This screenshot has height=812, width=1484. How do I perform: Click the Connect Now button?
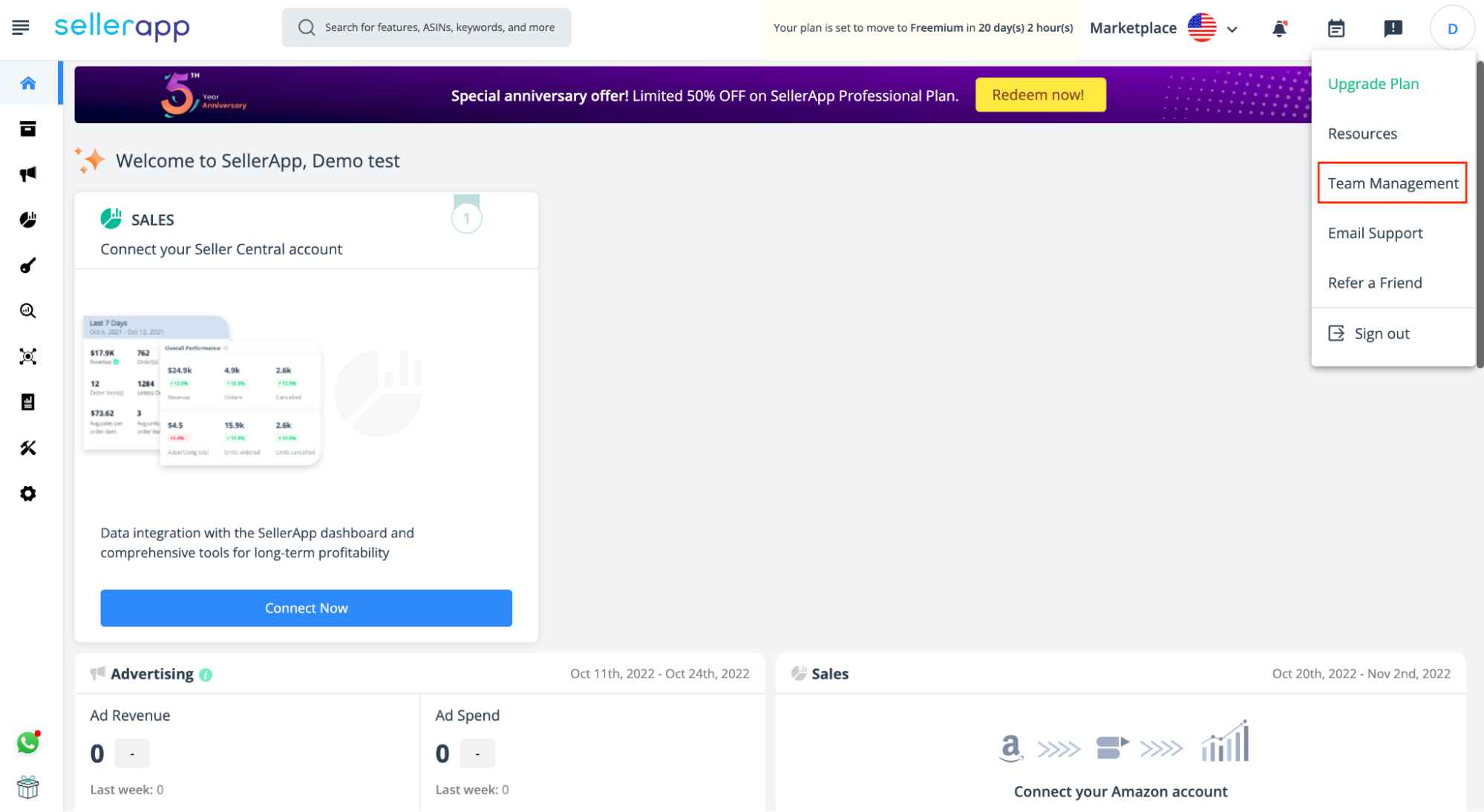point(306,608)
